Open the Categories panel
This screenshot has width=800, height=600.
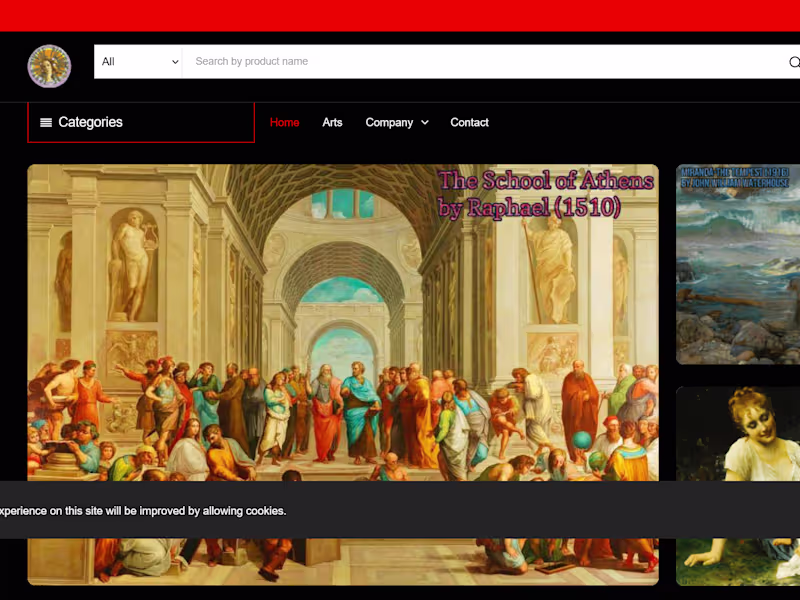[141, 122]
